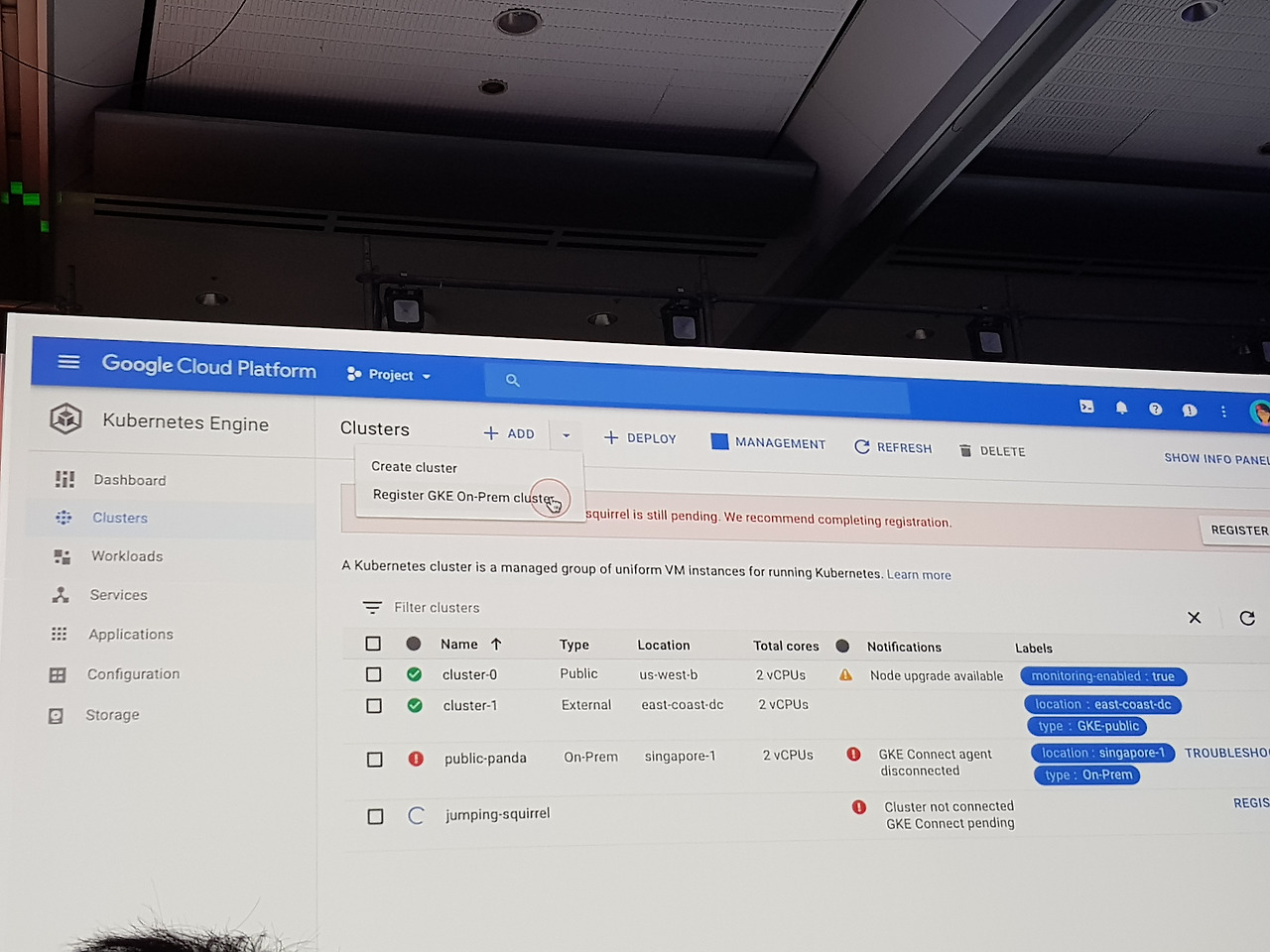Open the three-dot more options menu
This screenshot has height=952, width=1270.
click(1223, 412)
